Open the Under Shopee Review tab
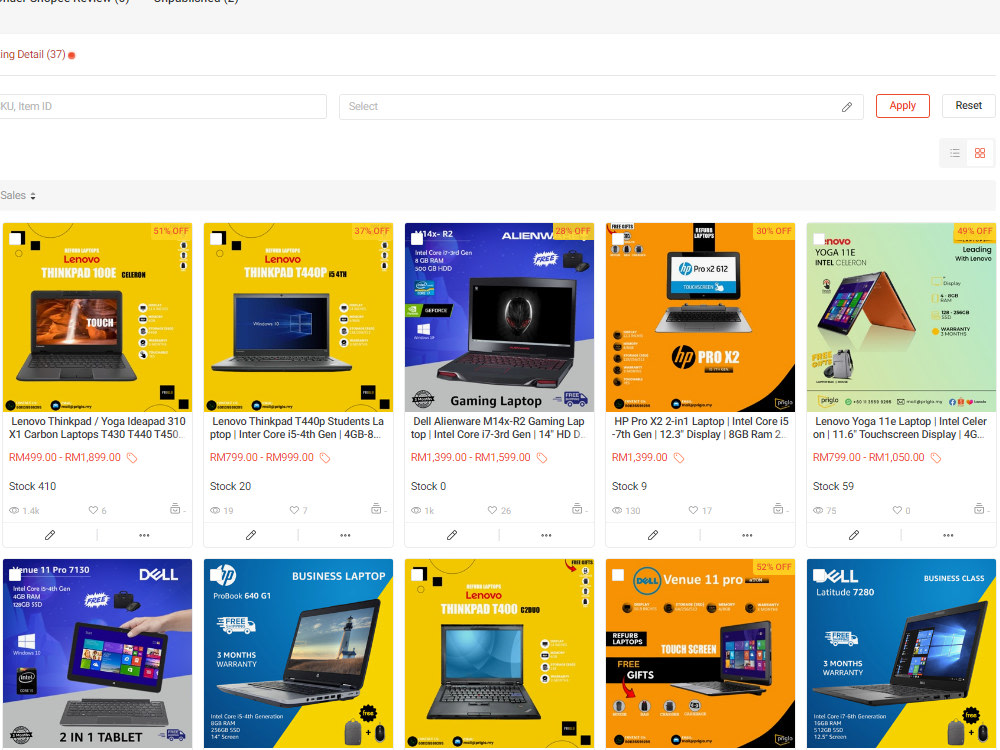 [x=64, y=2]
